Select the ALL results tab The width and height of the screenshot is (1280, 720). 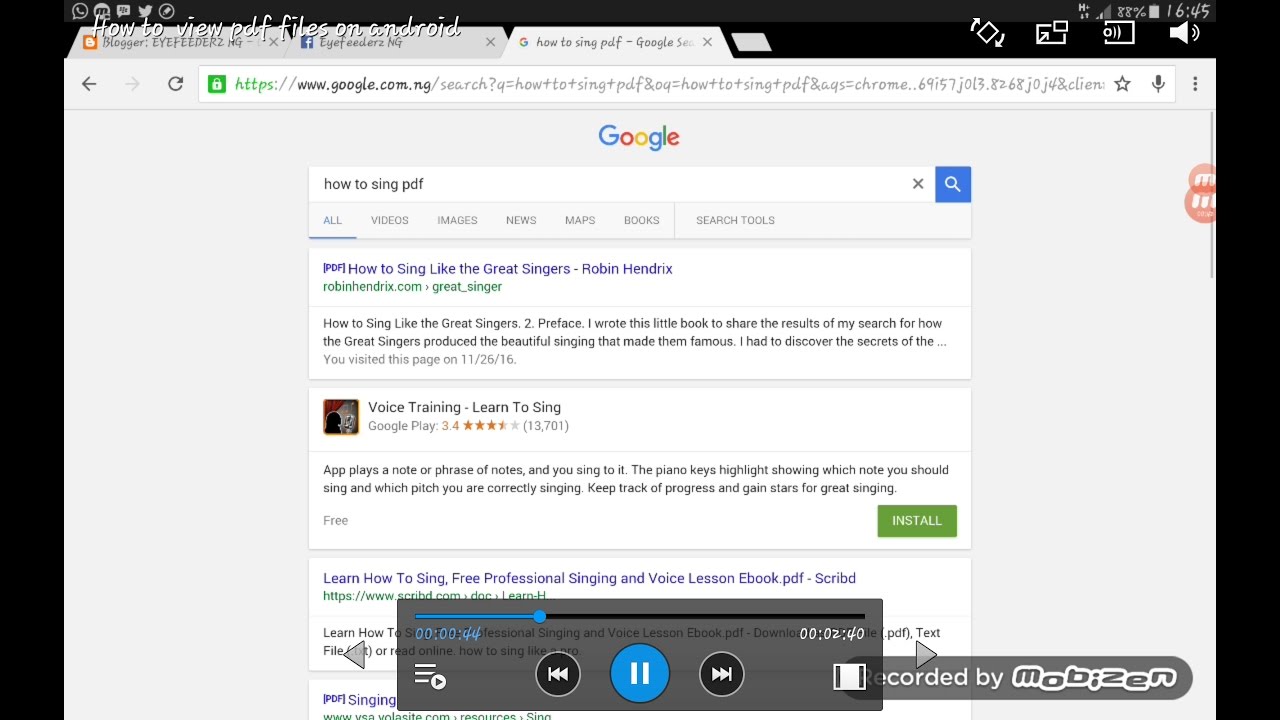pyautogui.click(x=332, y=220)
